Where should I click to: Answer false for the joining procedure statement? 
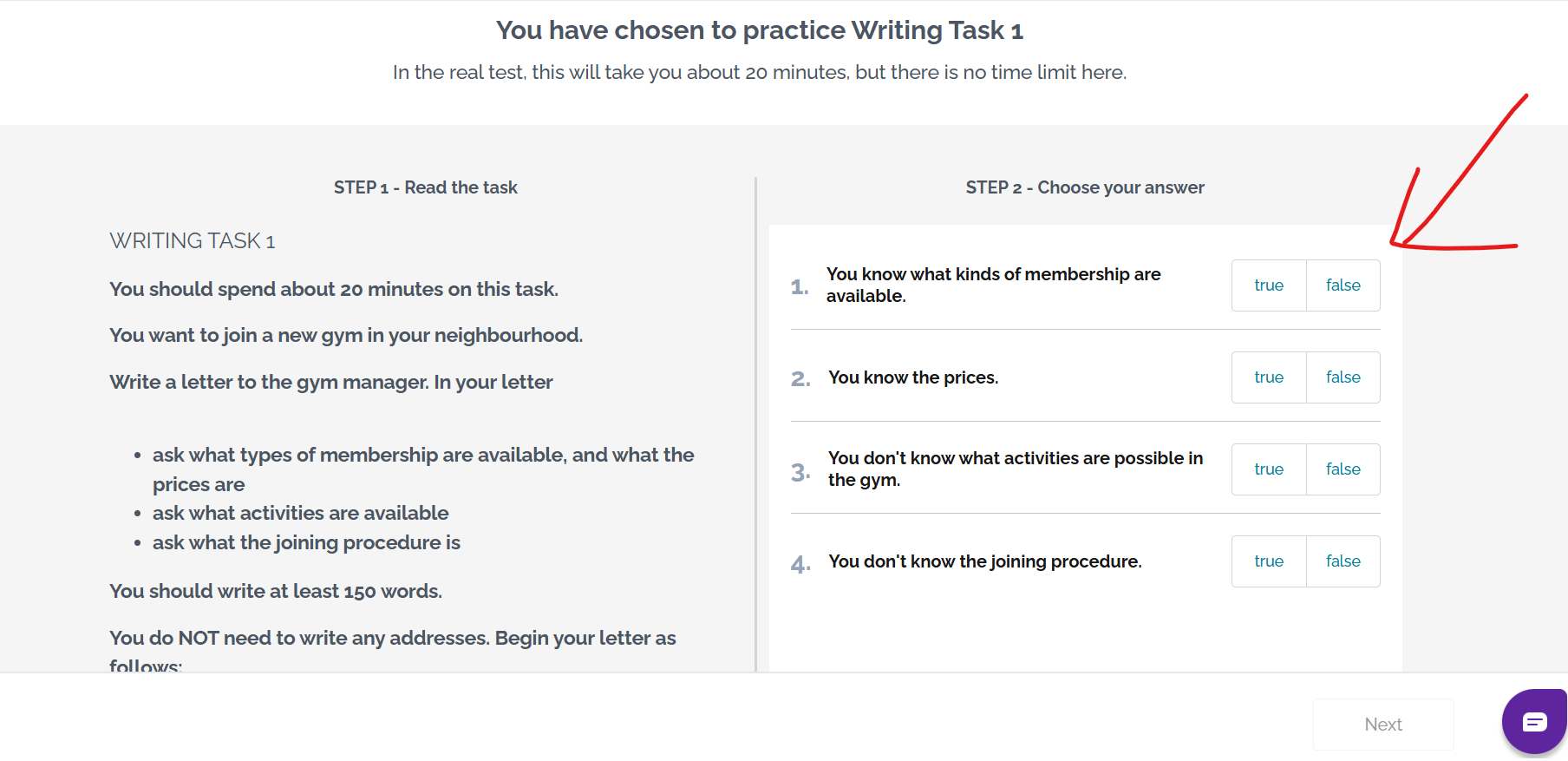[1343, 561]
